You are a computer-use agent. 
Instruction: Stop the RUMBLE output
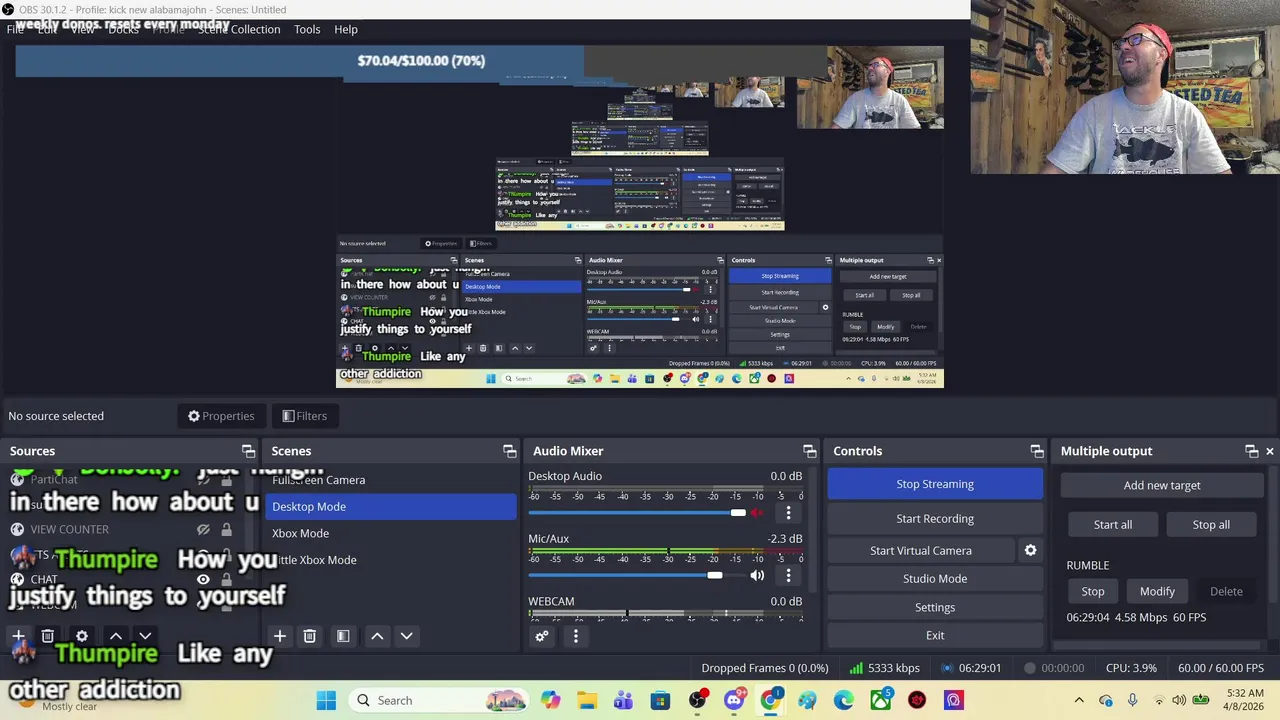pyautogui.click(x=1093, y=591)
